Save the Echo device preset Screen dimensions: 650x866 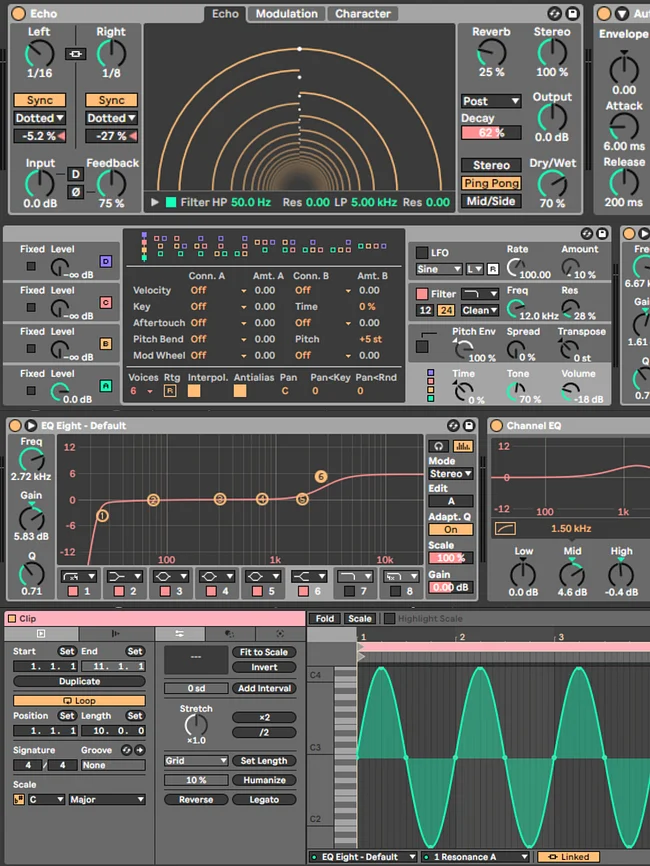[572, 13]
